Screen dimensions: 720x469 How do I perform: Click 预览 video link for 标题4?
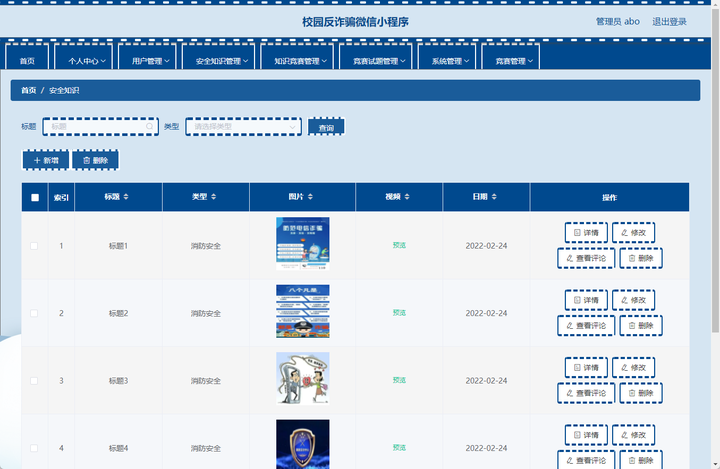[x=399, y=448]
